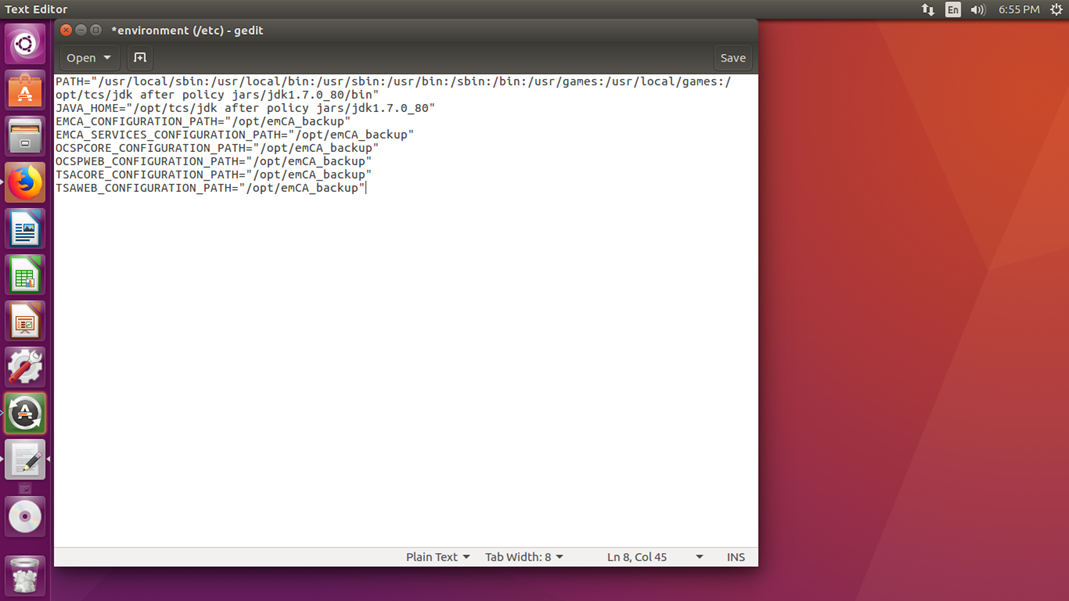This screenshot has height=601, width=1069.
Task: Open the Software Updater icon
Action: (25, 413)
